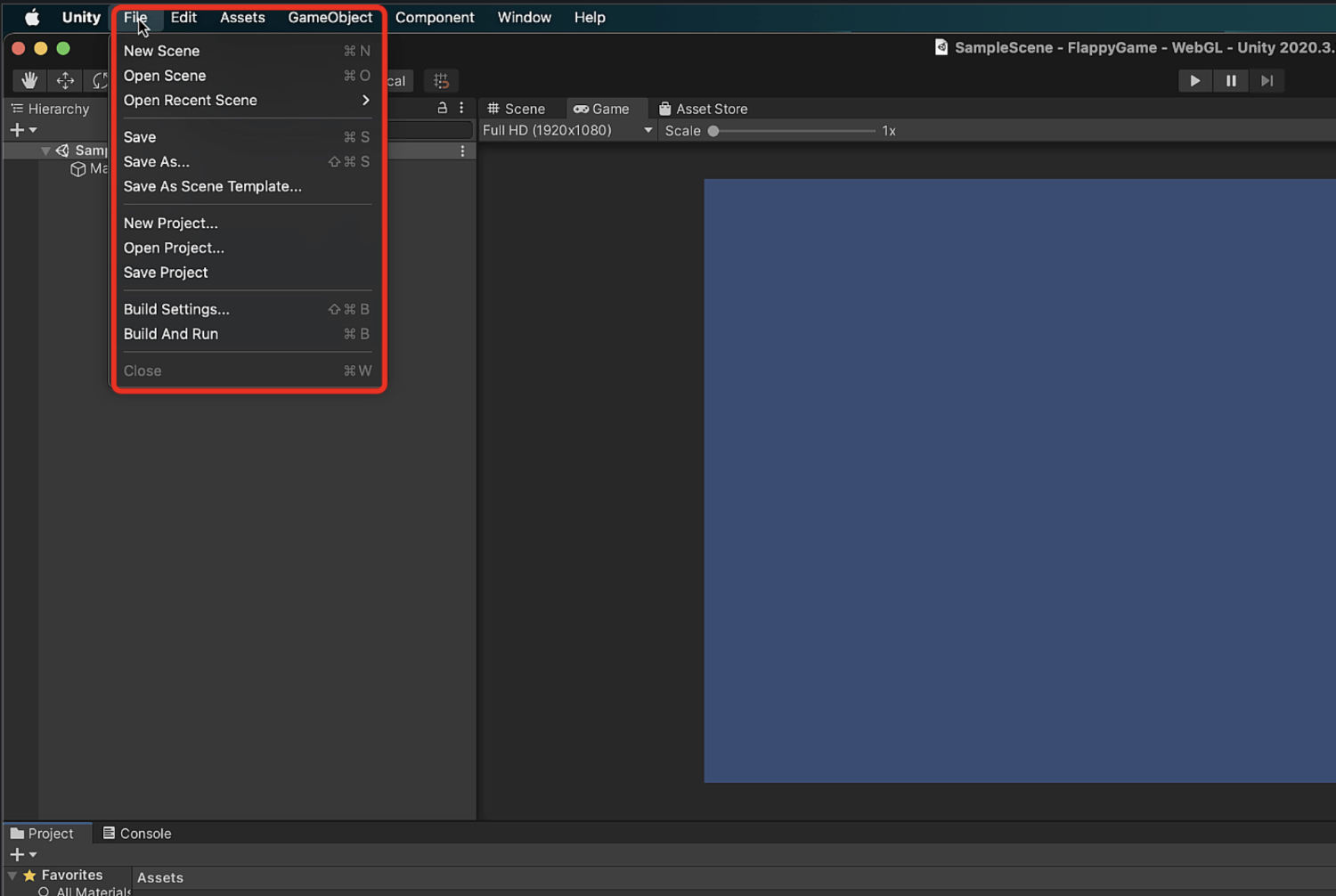Select the Rotate tool in toolbar
1336x896 pixels.
[x=98, y=81]
